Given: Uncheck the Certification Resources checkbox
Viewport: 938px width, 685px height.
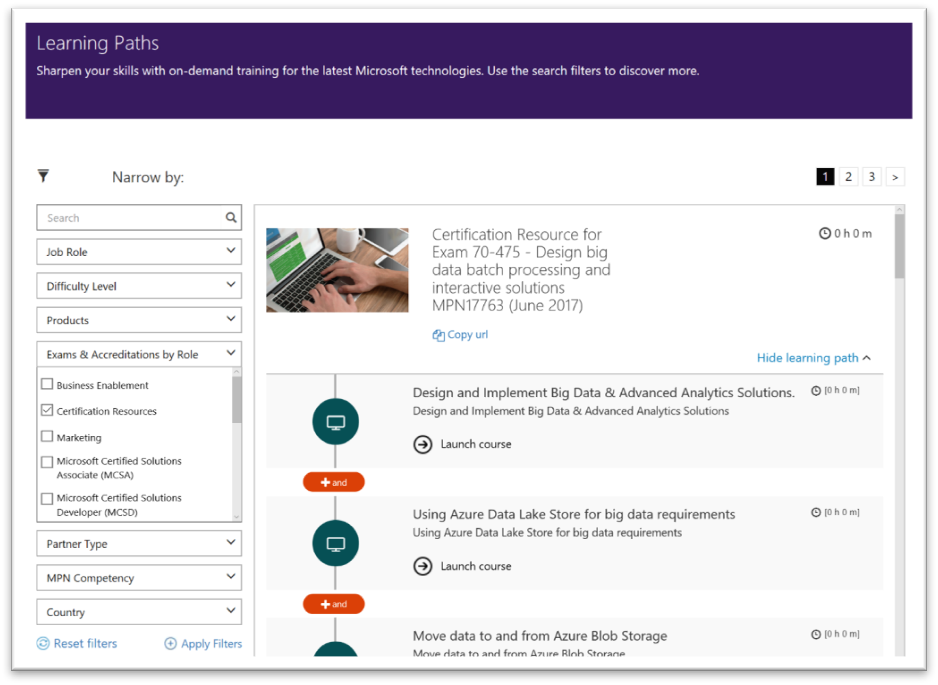Looking at the screenshot, I should pos(47,410).
